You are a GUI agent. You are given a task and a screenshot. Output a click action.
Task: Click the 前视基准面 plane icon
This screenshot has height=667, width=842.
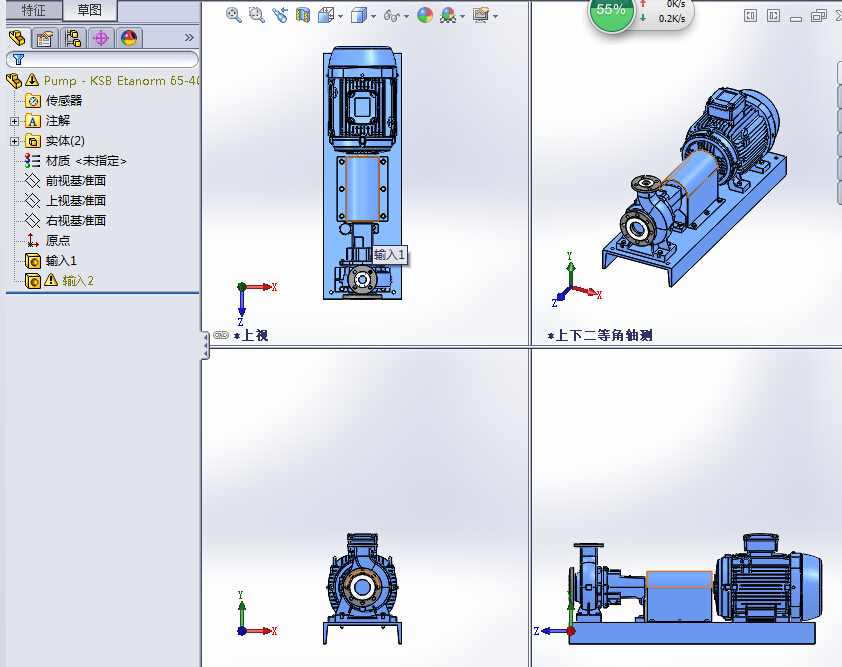pos(33,181)
